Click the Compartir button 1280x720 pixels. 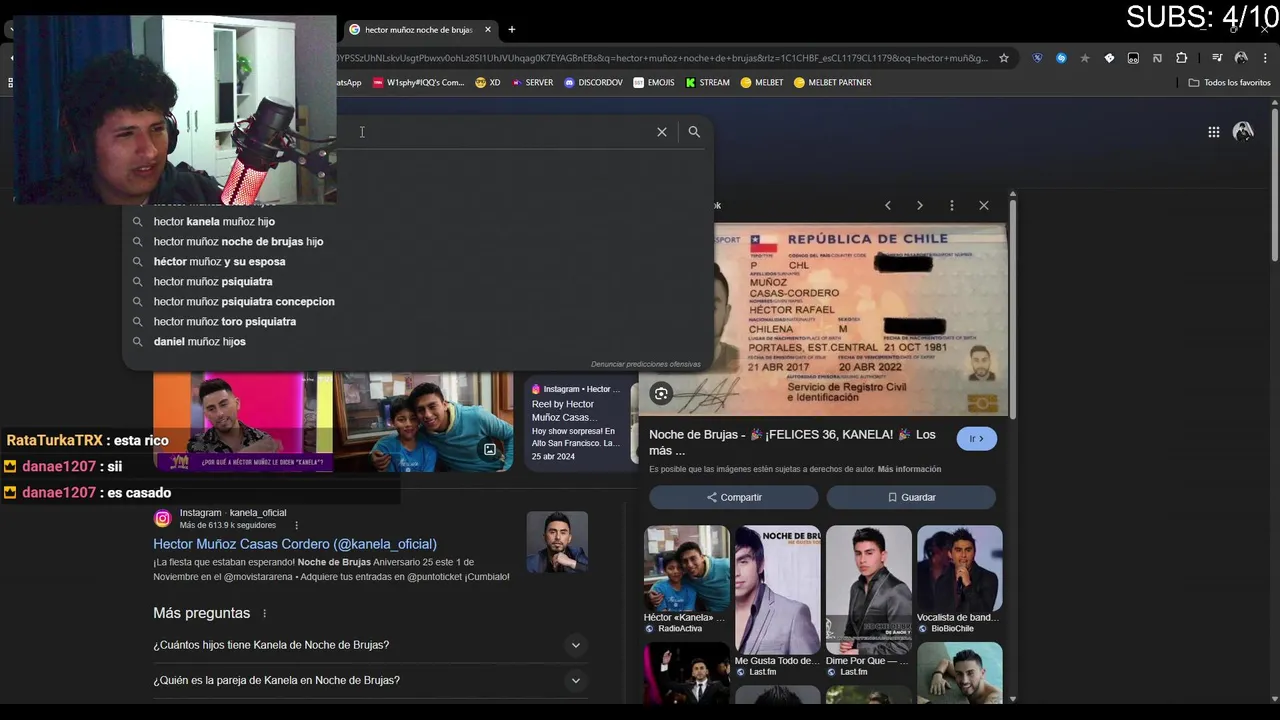pos(733,497)
